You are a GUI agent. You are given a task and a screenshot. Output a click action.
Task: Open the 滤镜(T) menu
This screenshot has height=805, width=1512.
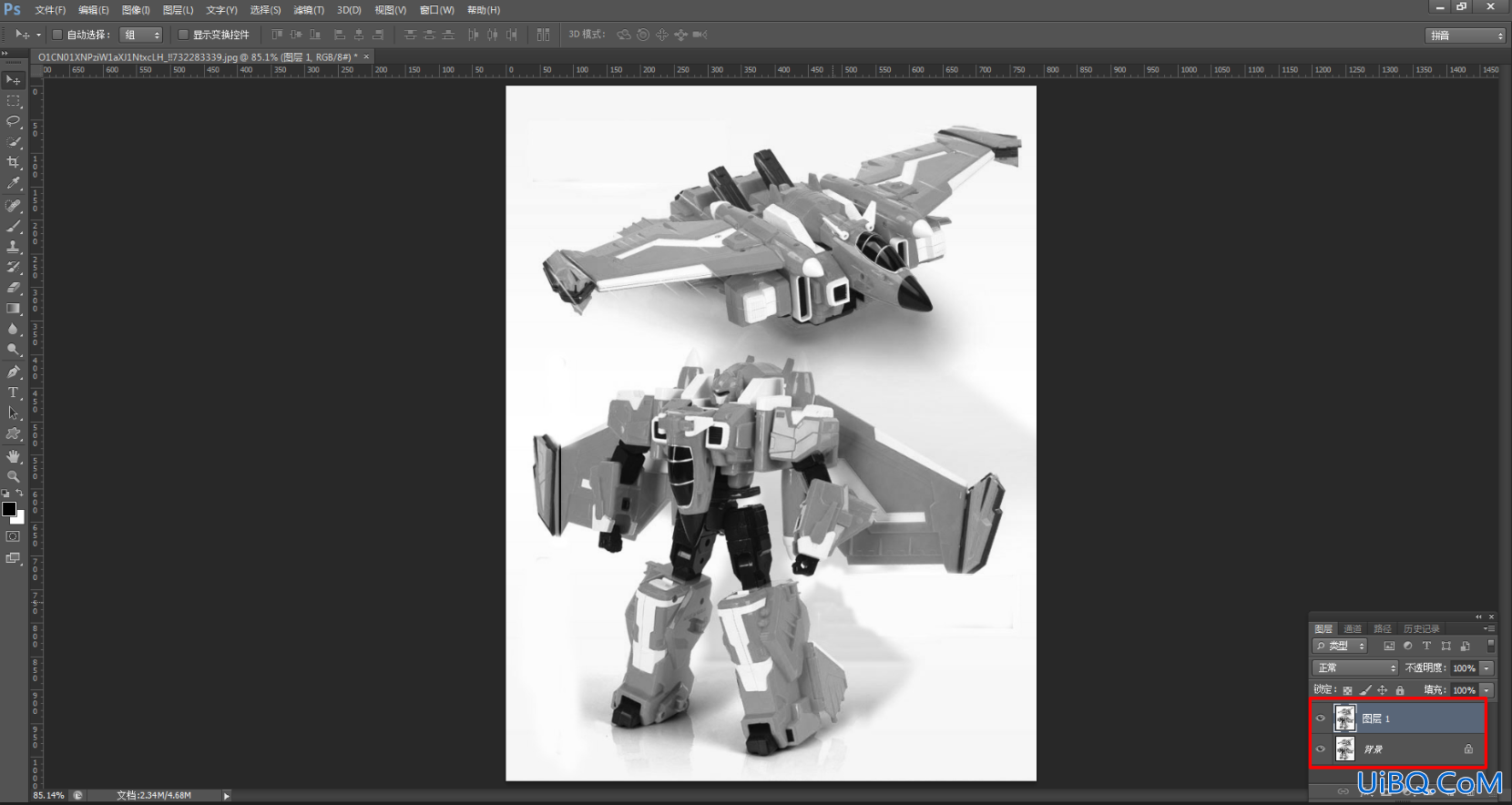pos(309,10)
